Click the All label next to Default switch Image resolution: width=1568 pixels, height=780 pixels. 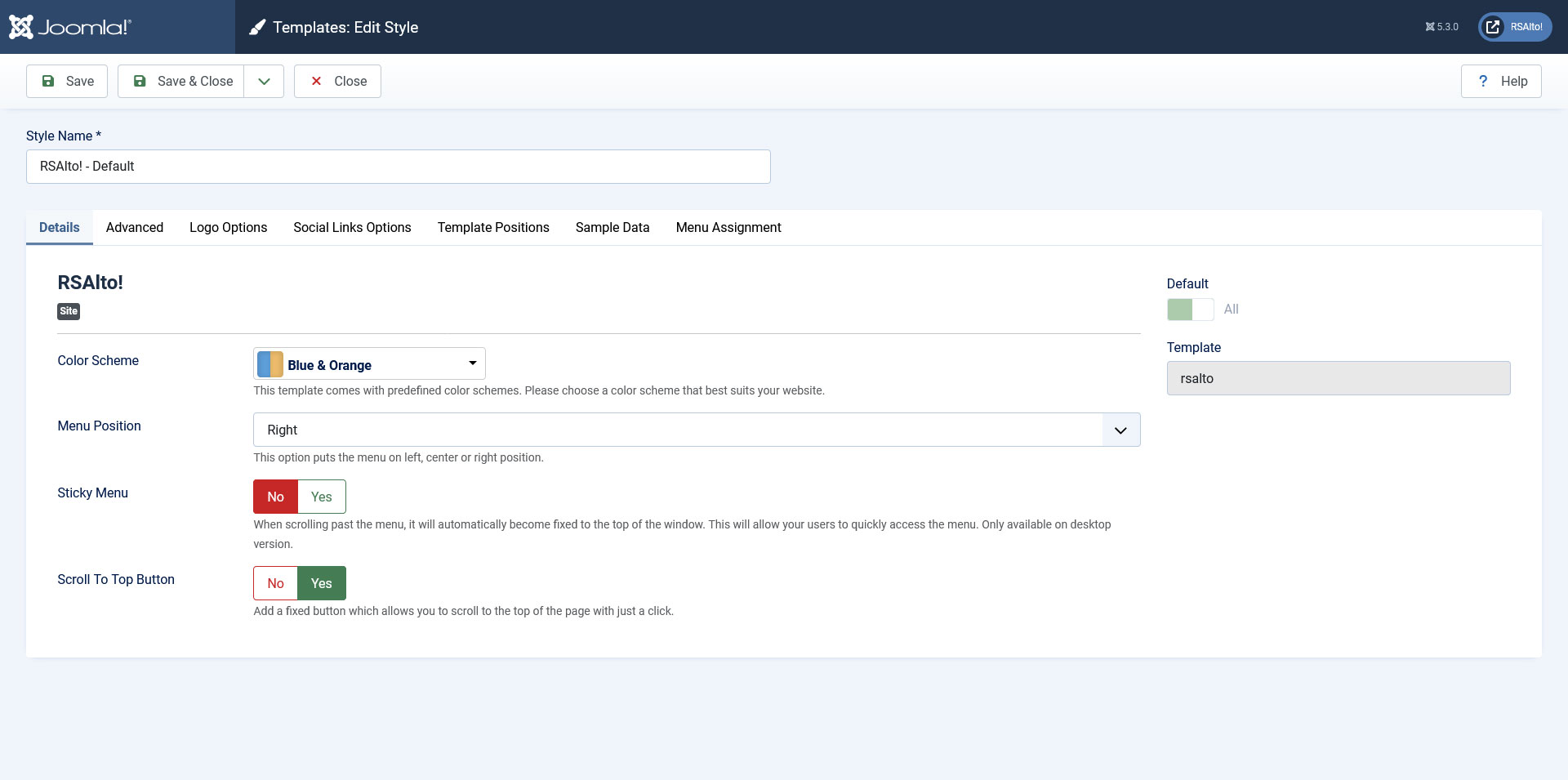(x=1232, y=309)
